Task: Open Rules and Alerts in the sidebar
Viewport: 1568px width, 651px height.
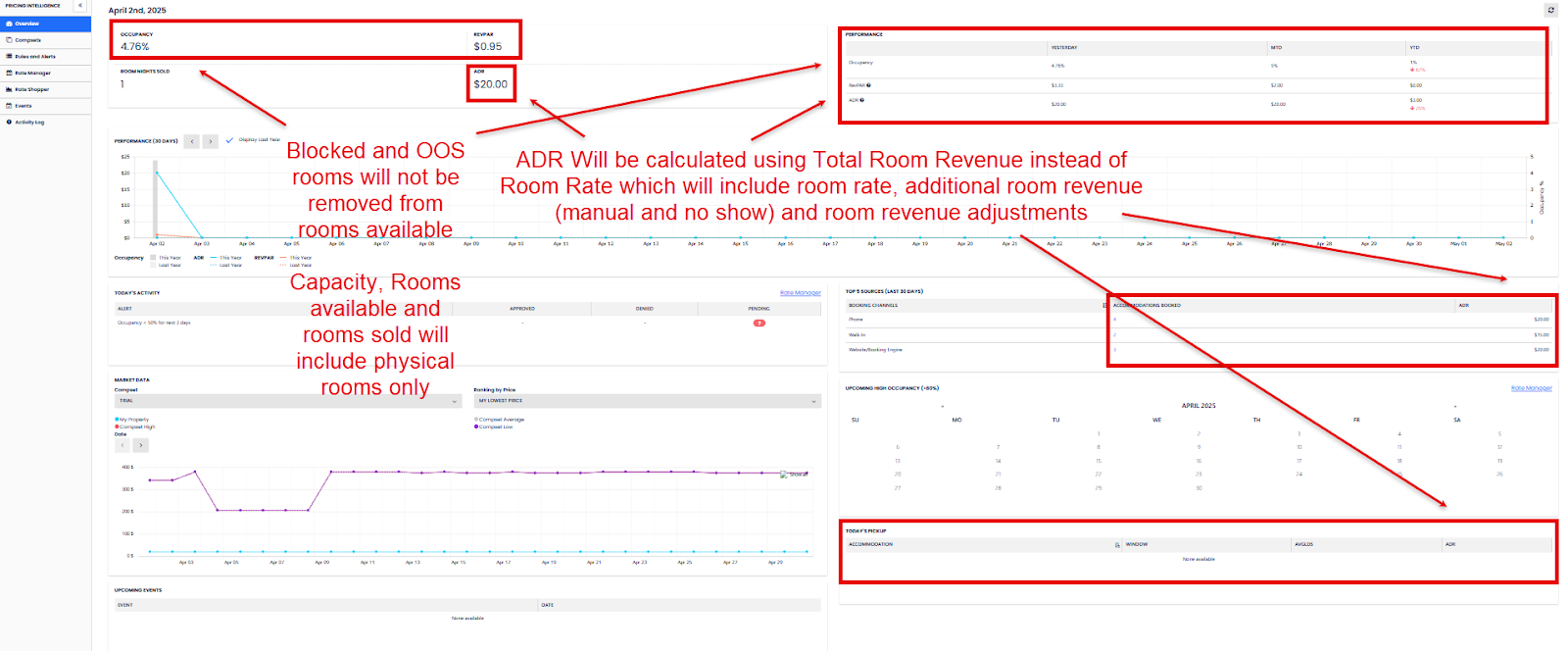Action: click(34, 57)
